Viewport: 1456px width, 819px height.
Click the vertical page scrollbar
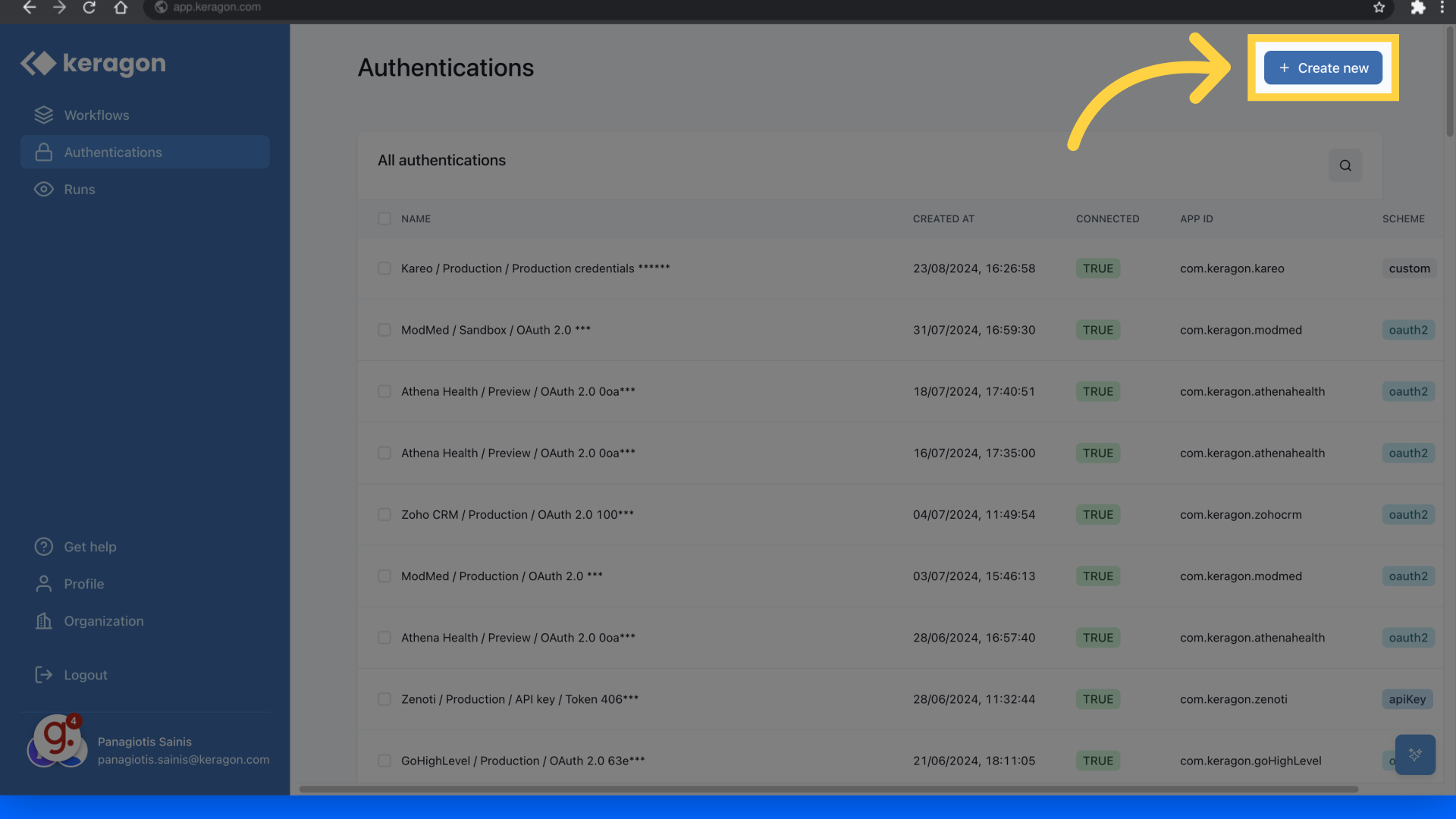click(1450, 82)
